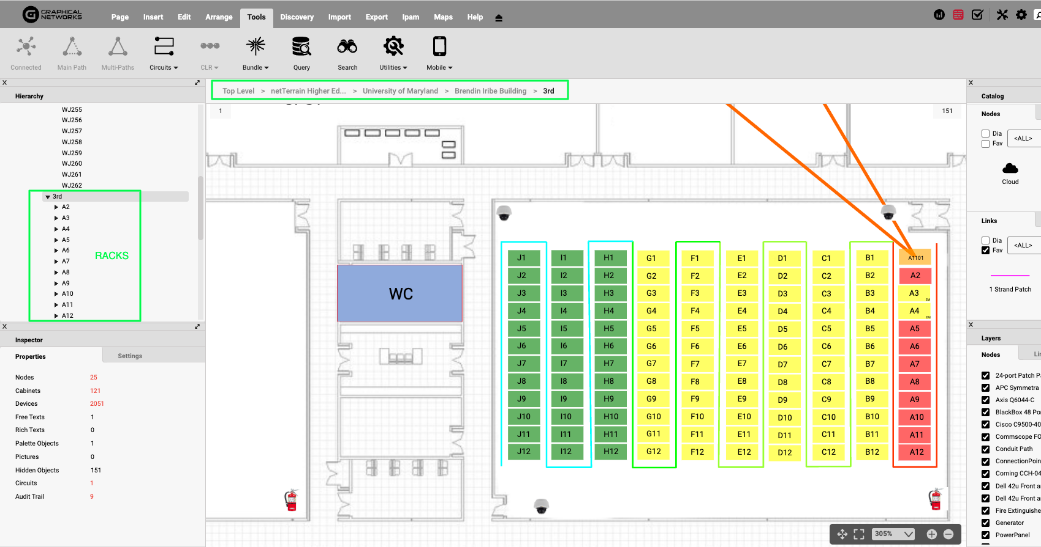
Task: Enable the Dia checkbox under Nodes
Action: (986, 133)
